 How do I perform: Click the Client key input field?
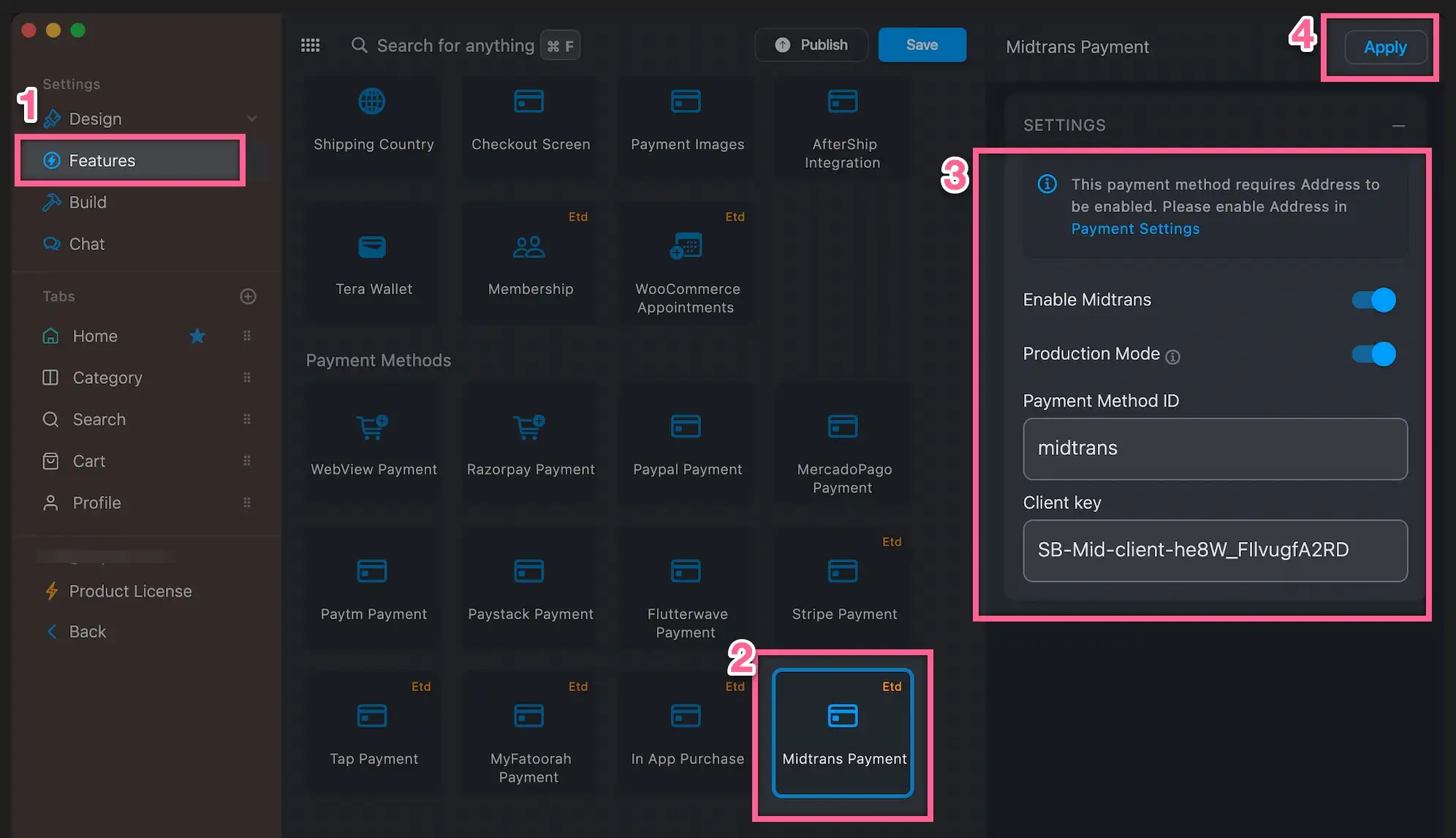pyautogui.click(x=1215, y=551)
